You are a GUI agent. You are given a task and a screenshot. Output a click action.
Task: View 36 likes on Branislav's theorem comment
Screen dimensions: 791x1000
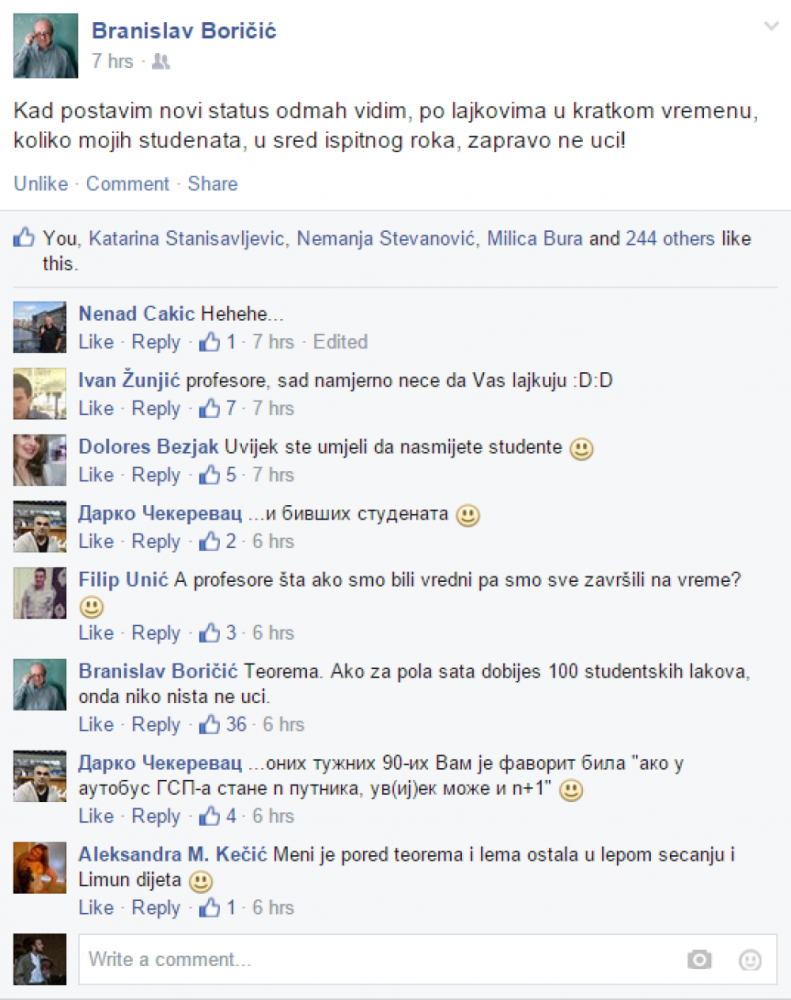coord(223,724)
